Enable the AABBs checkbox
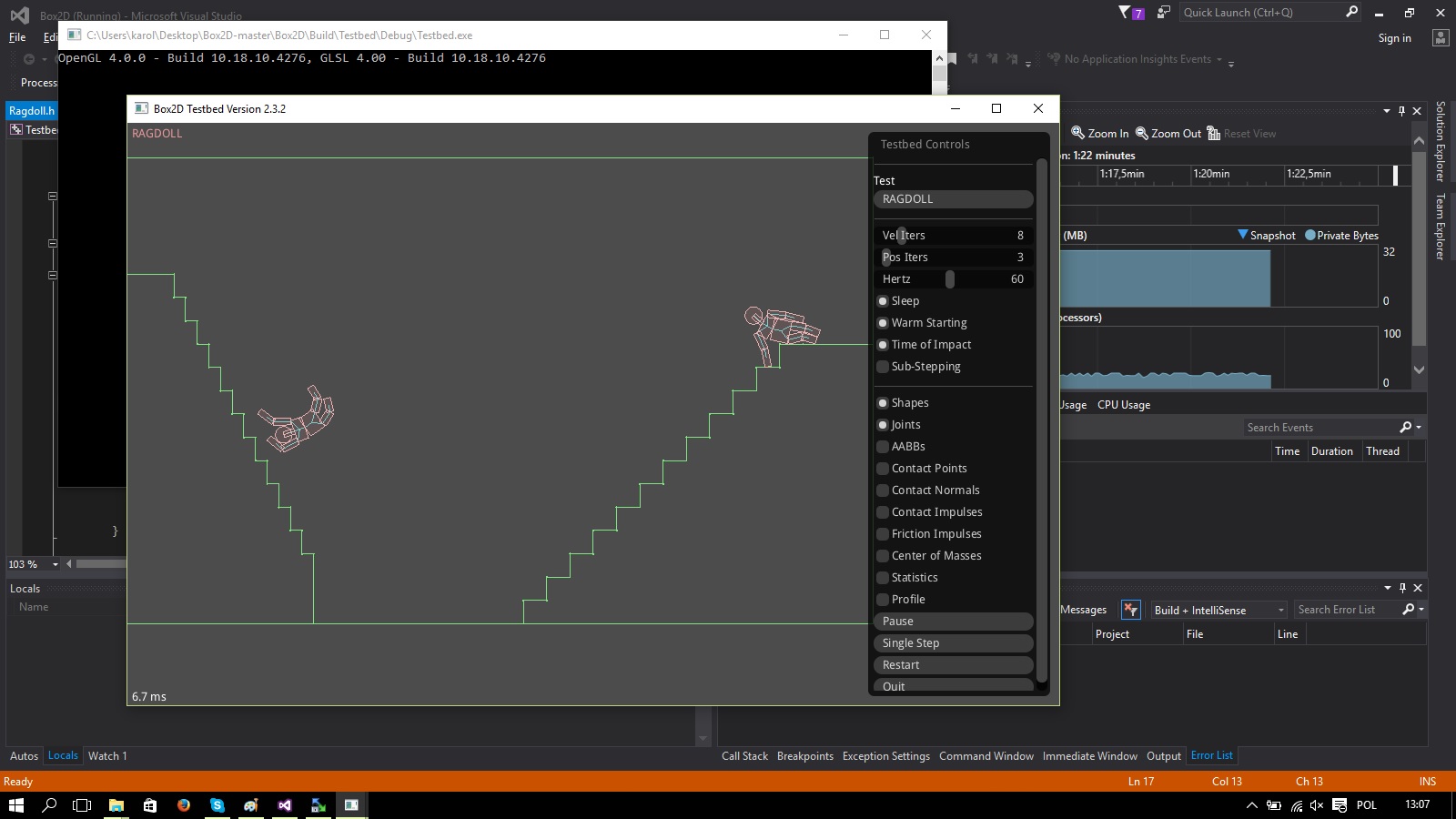 pos(883,447)
